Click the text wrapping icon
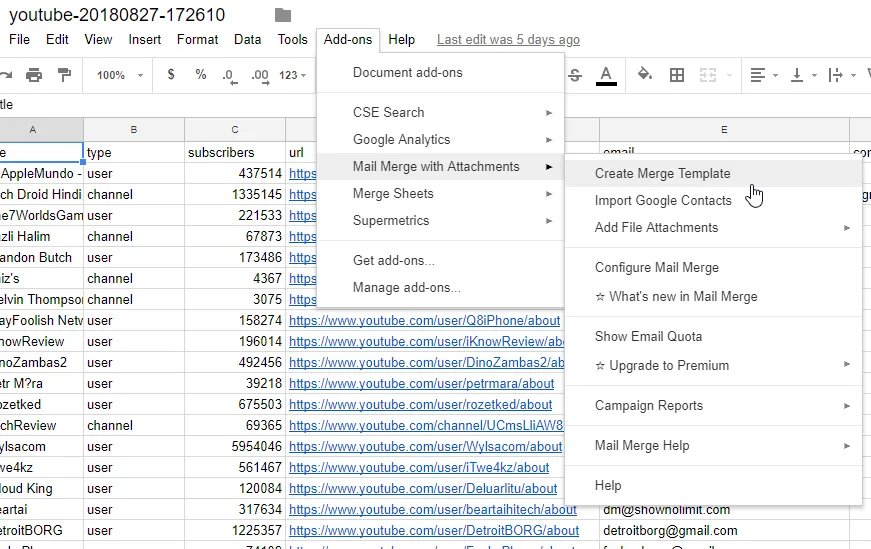 point(835,75)
